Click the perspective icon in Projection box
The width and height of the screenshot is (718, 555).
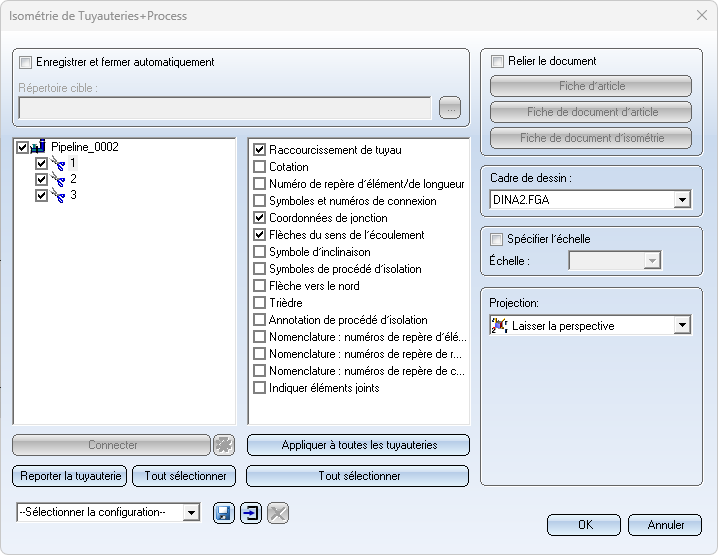[500, 326]
